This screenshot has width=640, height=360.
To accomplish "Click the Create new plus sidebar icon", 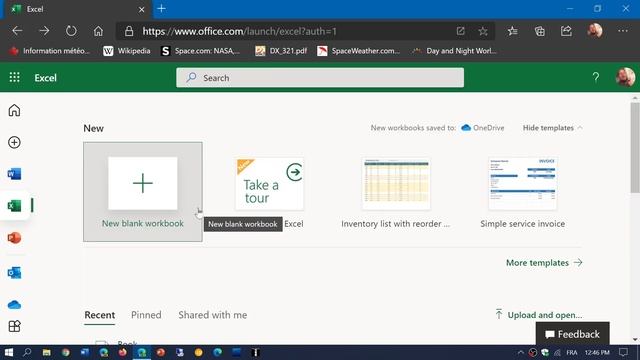I will click(x=14, y=142).
